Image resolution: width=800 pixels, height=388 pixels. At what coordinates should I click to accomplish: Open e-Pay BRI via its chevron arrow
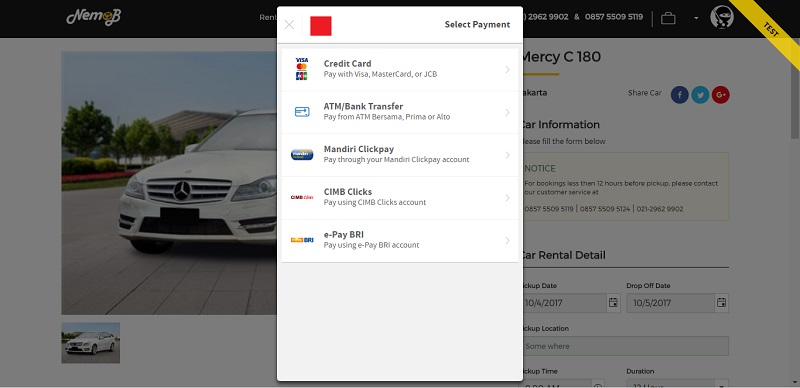point(507,240)
